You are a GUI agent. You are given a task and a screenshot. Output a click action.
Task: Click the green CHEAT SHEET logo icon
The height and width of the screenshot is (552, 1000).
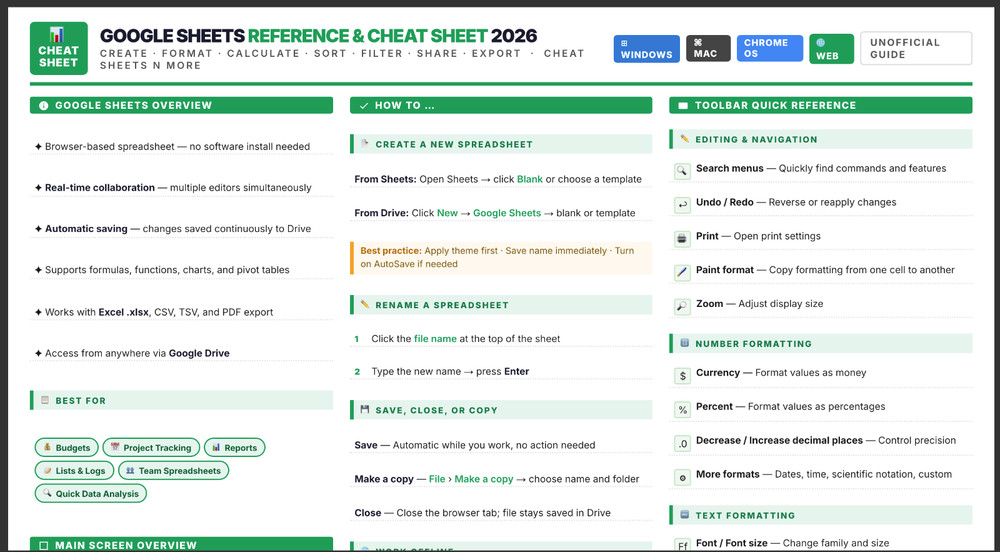(x=59, y=48)
